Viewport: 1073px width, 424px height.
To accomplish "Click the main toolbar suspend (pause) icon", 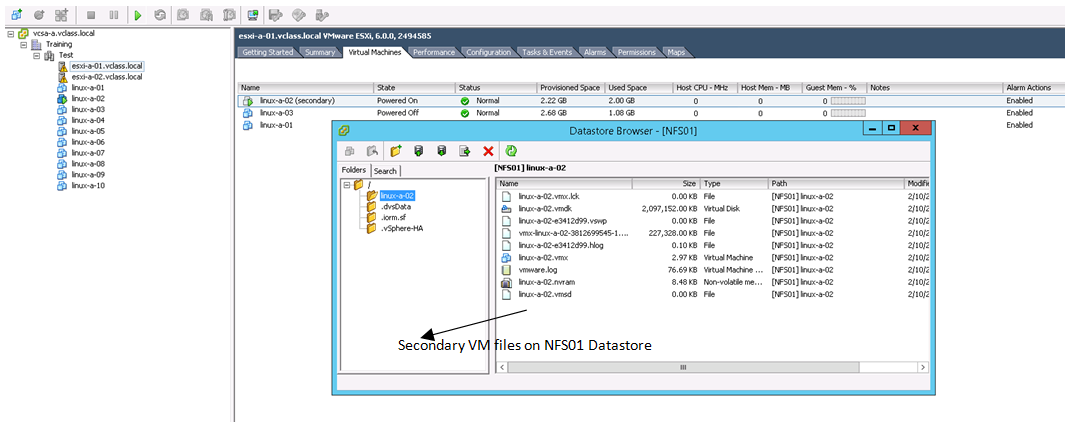I will [114, 14].
